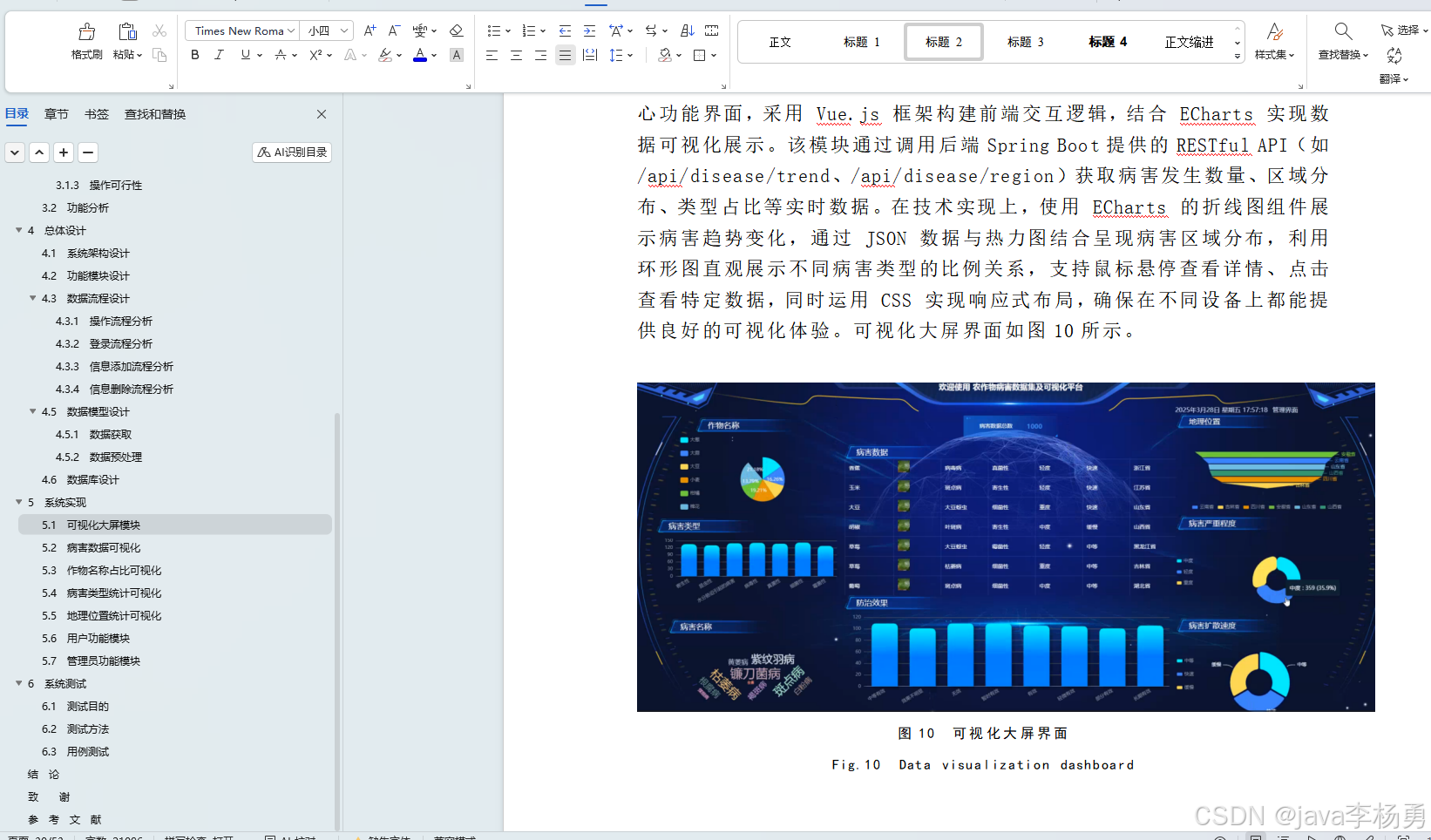This screenshot has height=840, width=1431.
Task: Switch to the 书签 tab
Action: 97,114
